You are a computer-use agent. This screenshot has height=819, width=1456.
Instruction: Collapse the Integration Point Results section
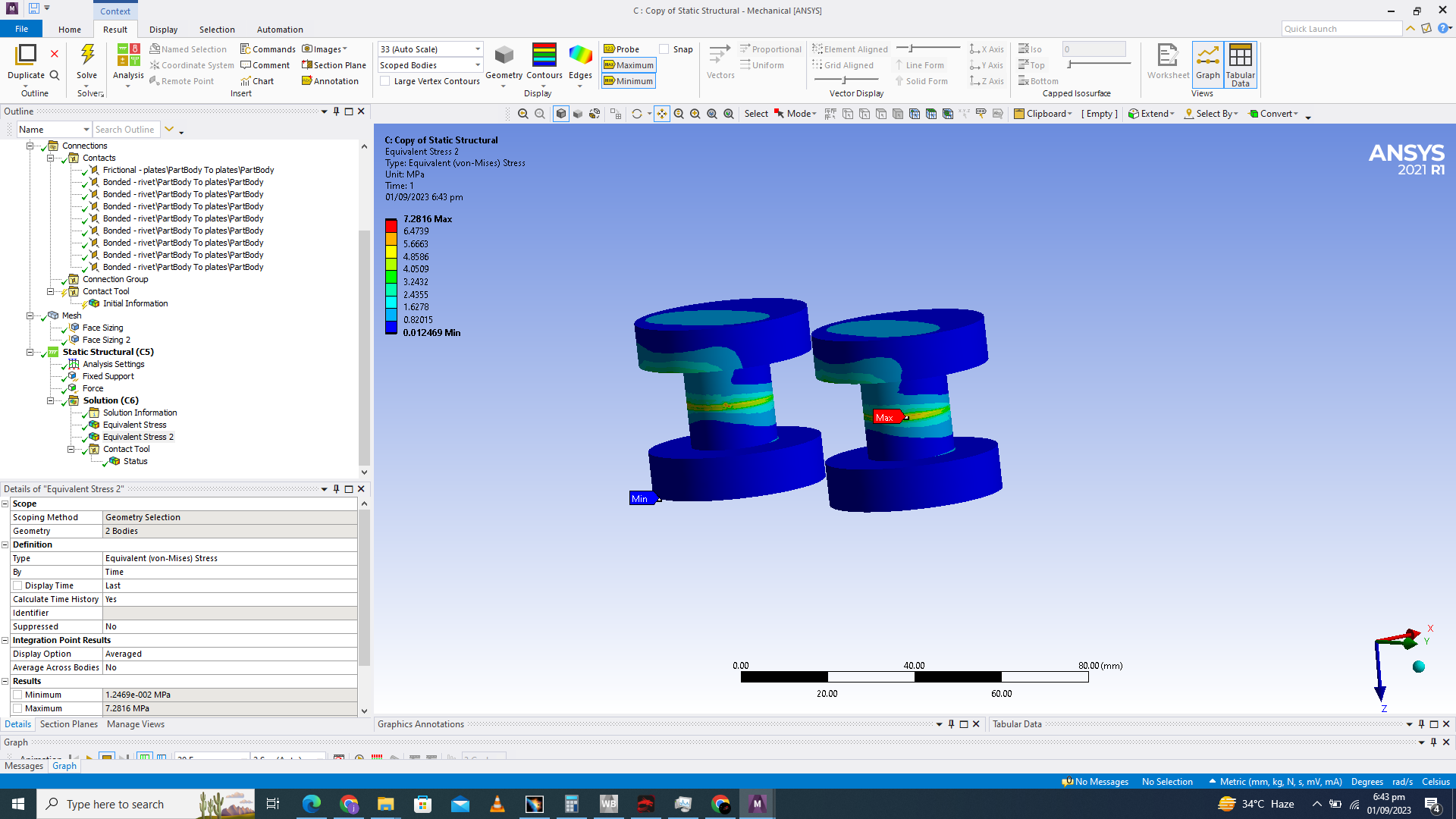point(5,640)
